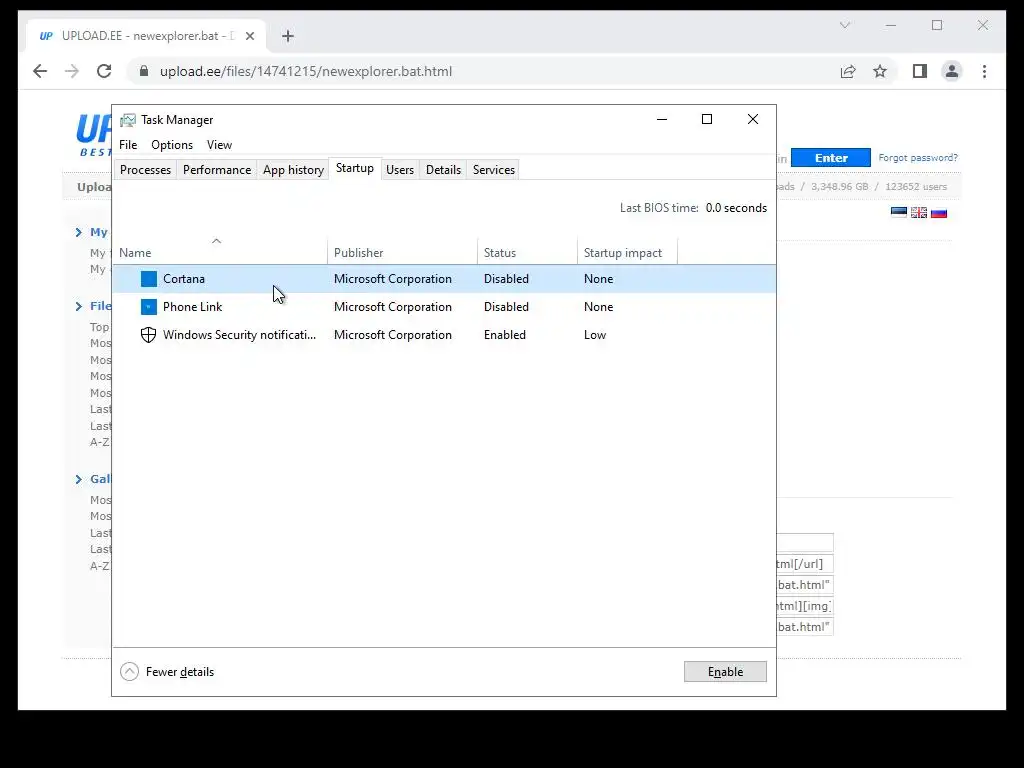Switch to the Users tab
This screenshot has width=1024, height=768.
(400, 170)
